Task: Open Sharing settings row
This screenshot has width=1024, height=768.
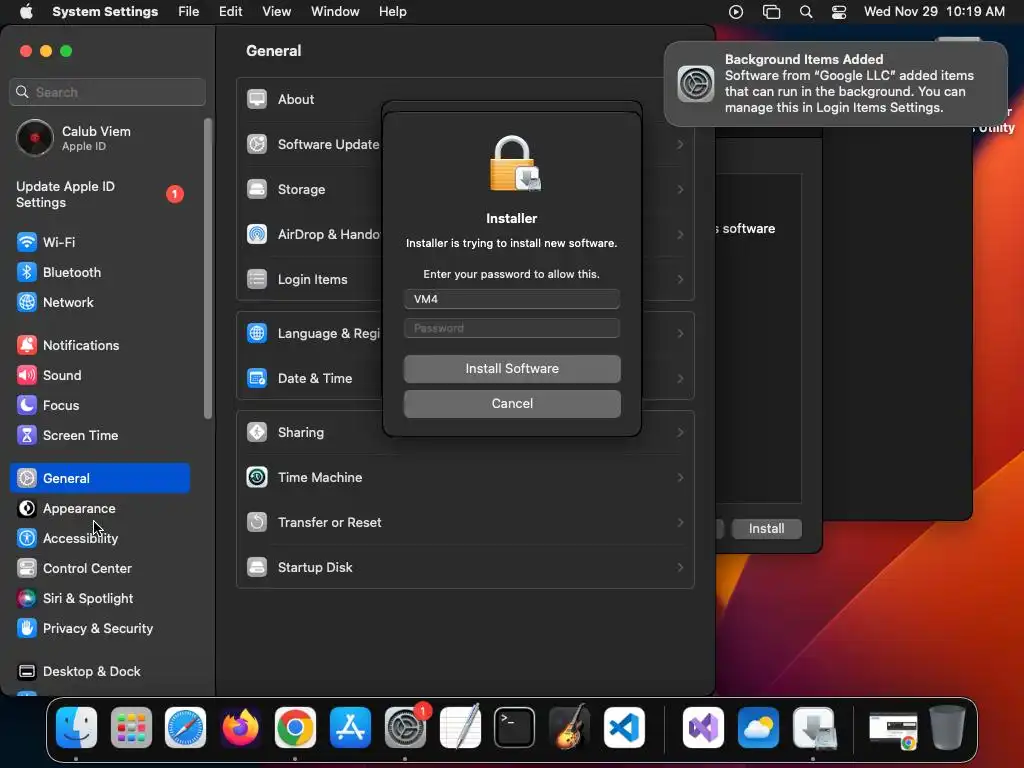Action: (465, 432)
